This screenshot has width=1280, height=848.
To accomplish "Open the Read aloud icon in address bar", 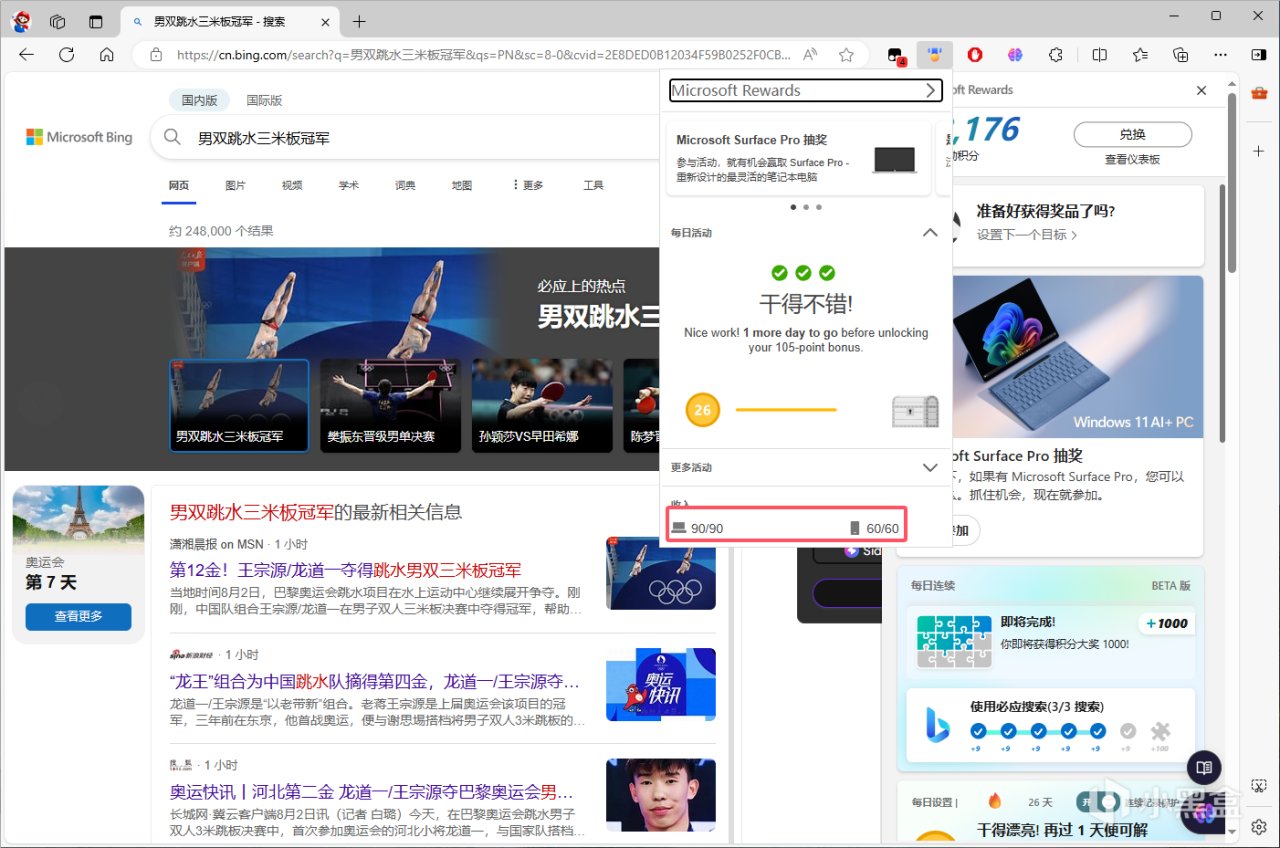I will point(810,55).
